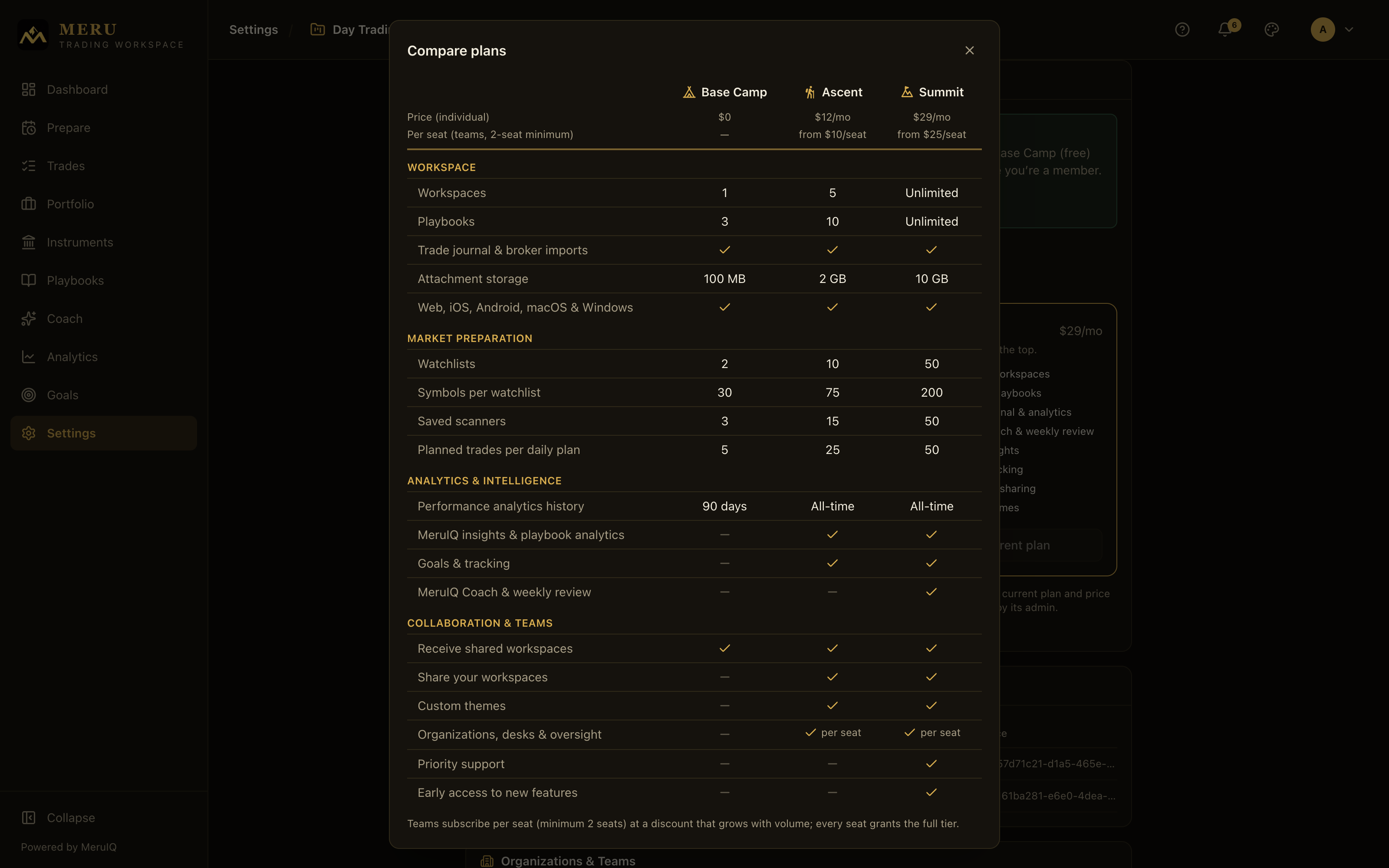1389x868 pixels.
Task: Click the Summit peak icon
Action: click(907, 92)
